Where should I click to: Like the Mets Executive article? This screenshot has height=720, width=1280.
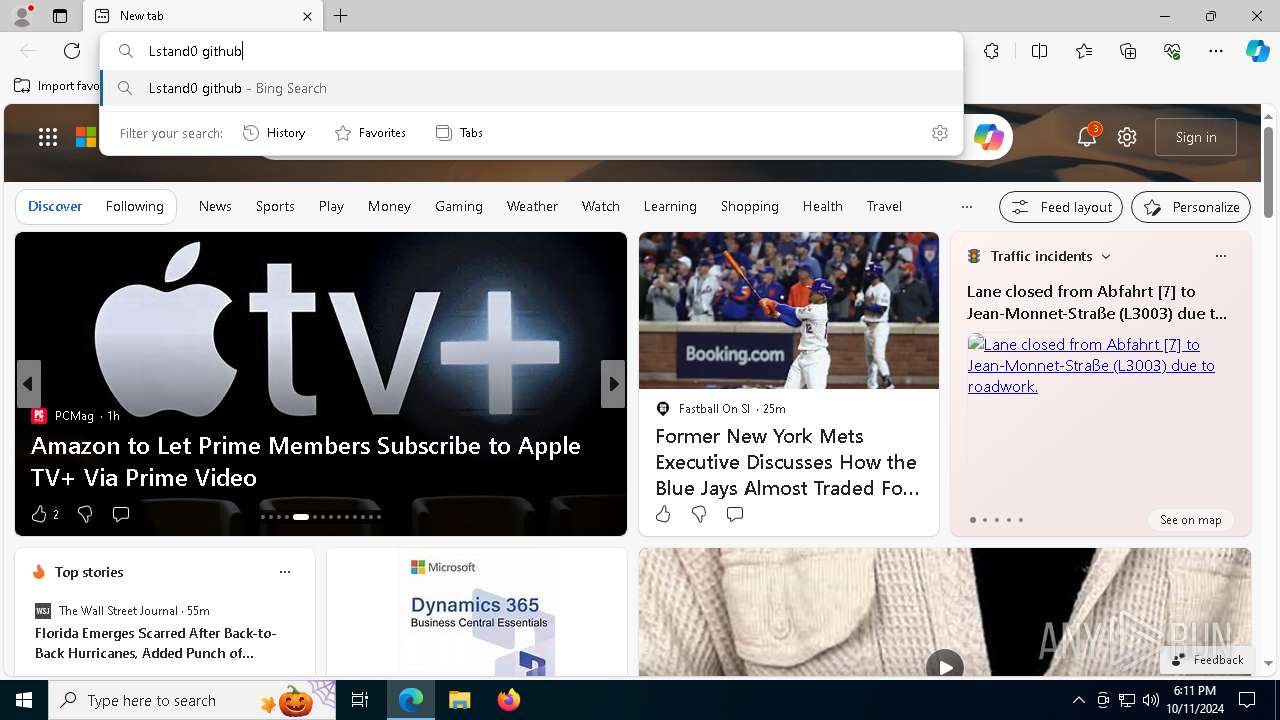pyautogui.click(x=663, y=514)
